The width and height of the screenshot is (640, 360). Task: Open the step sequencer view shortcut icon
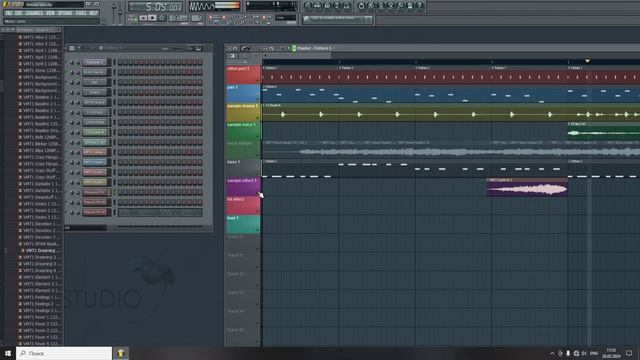[x=318, y=5]
